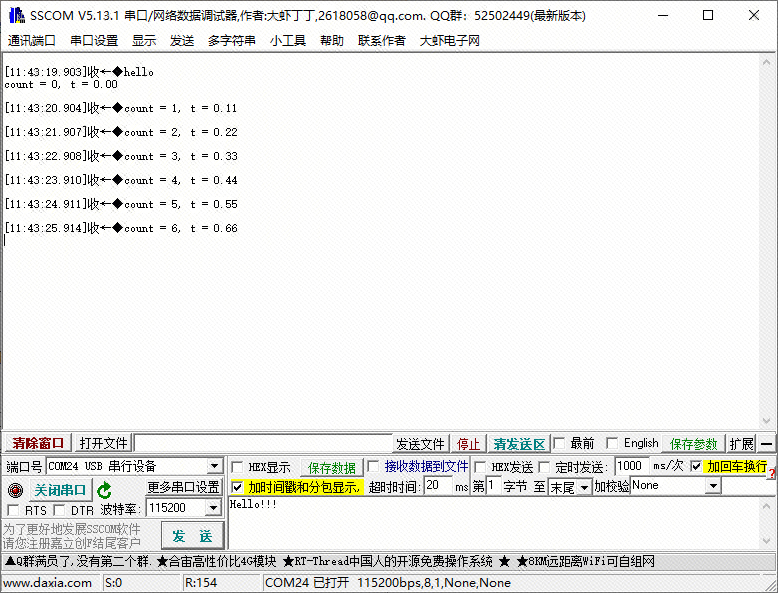Click the send area scroll up arrow

tap(767, 506)
